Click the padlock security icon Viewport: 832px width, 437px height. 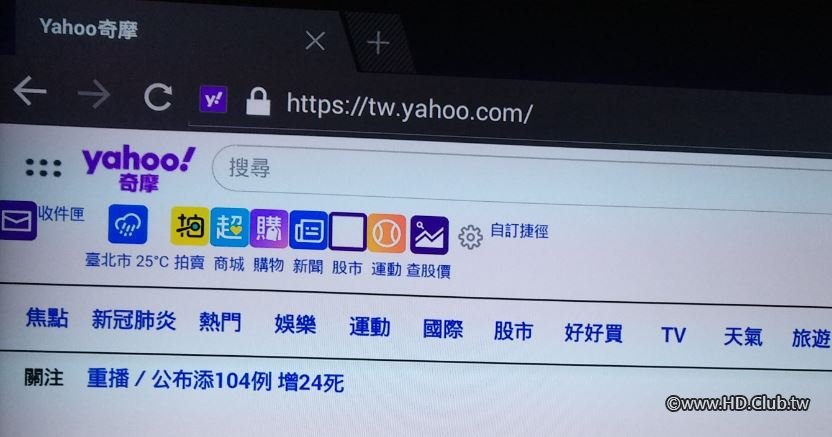(258, 101)
